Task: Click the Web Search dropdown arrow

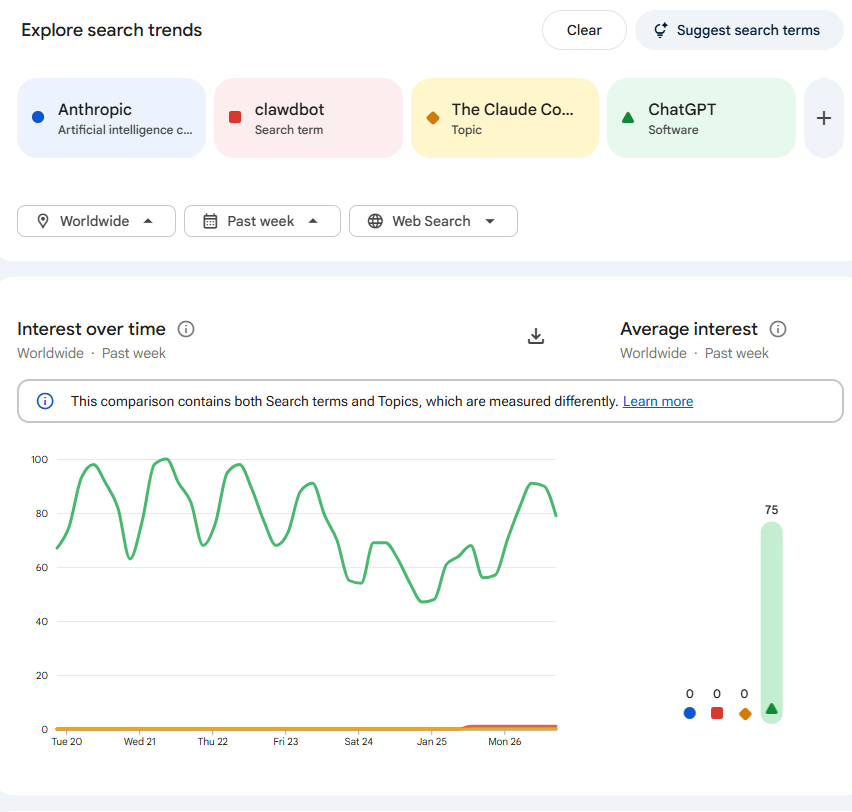Action: click(x=490, y=221)
